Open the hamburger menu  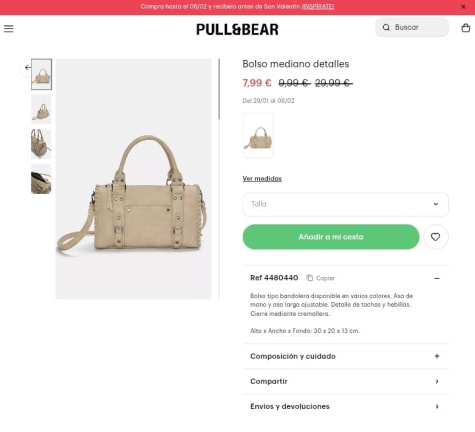(x=9, y=29)
